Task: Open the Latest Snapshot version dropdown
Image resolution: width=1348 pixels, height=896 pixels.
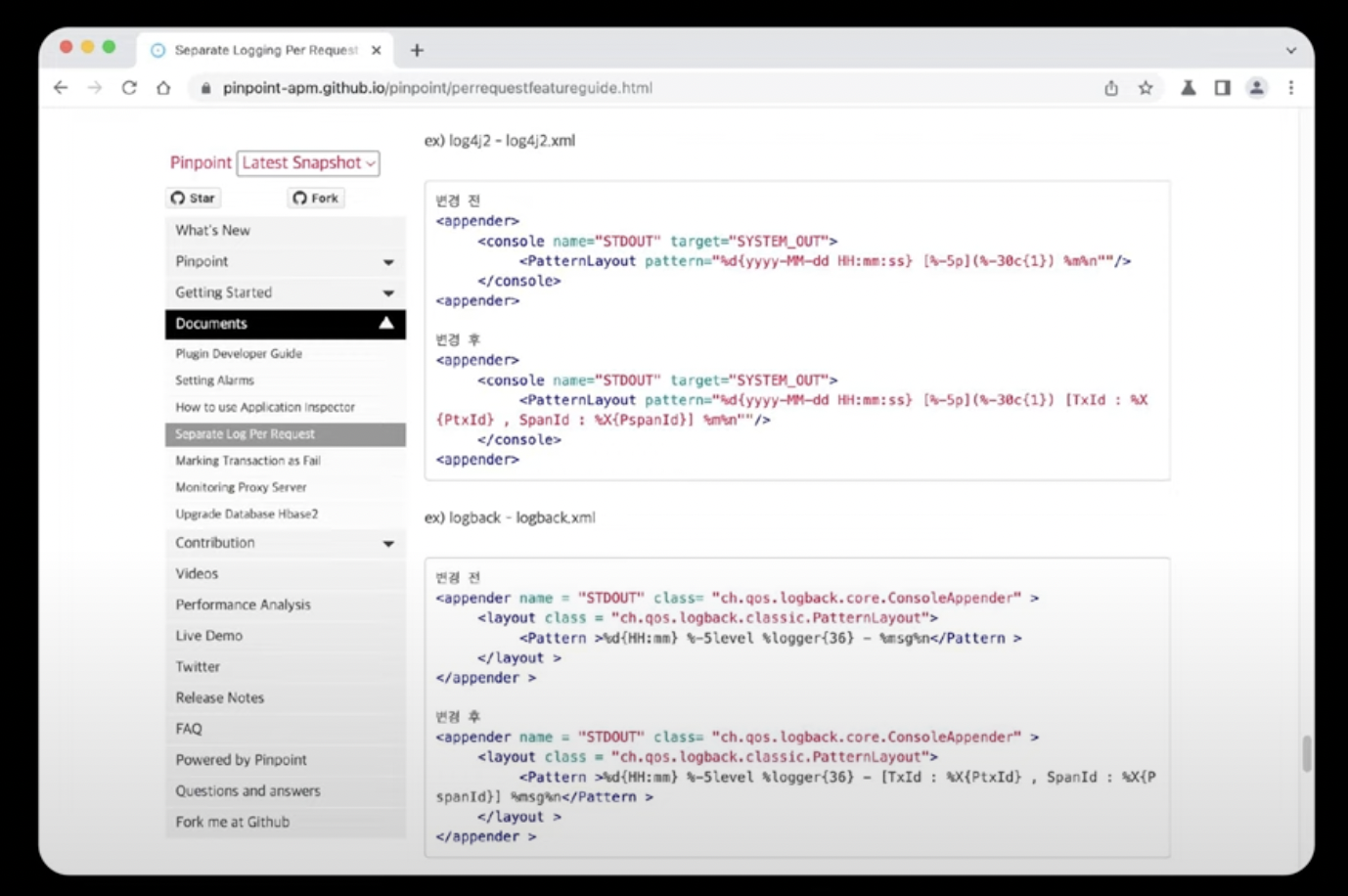Action: (308, 163)
